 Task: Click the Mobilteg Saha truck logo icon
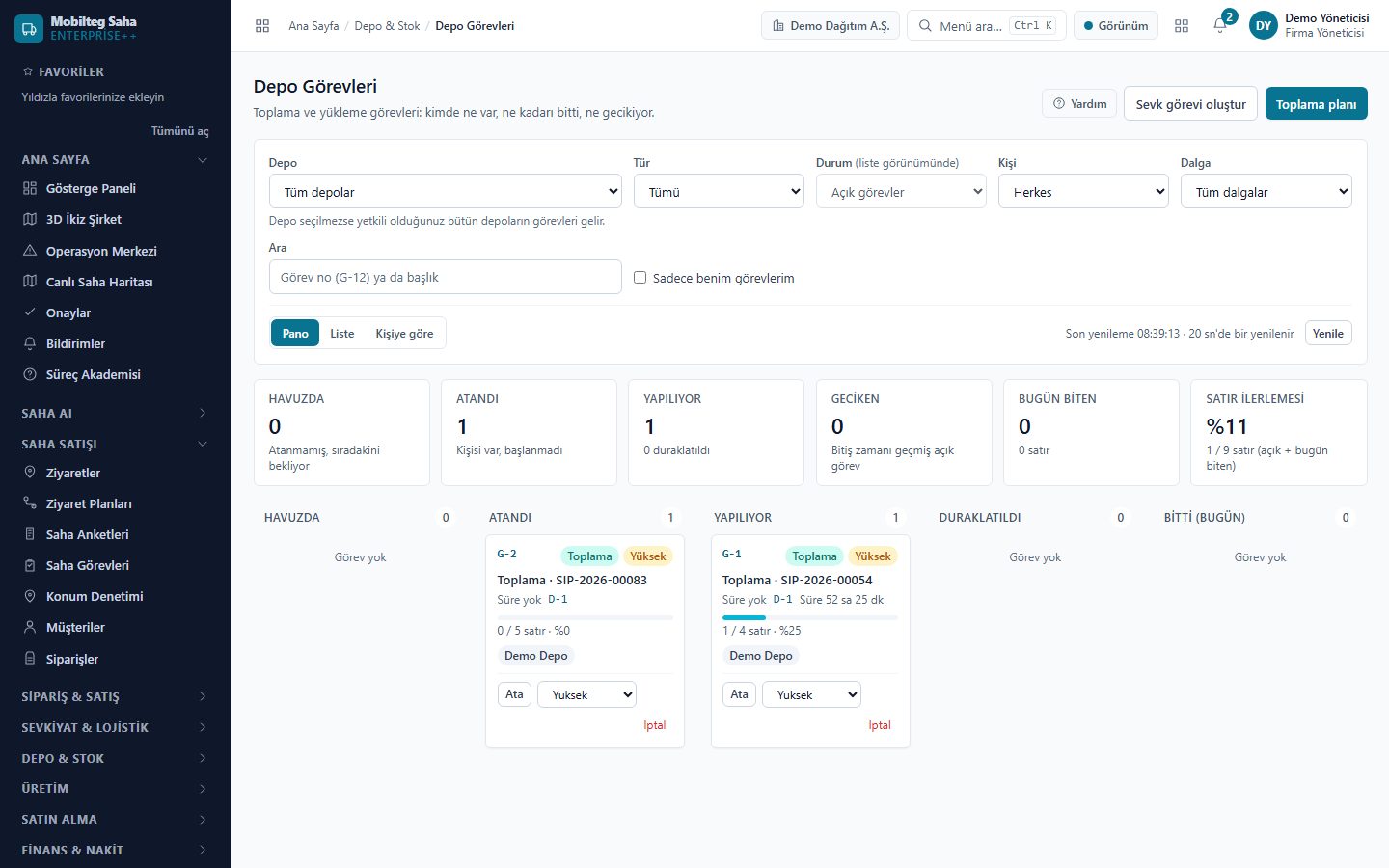coord(29,29)
